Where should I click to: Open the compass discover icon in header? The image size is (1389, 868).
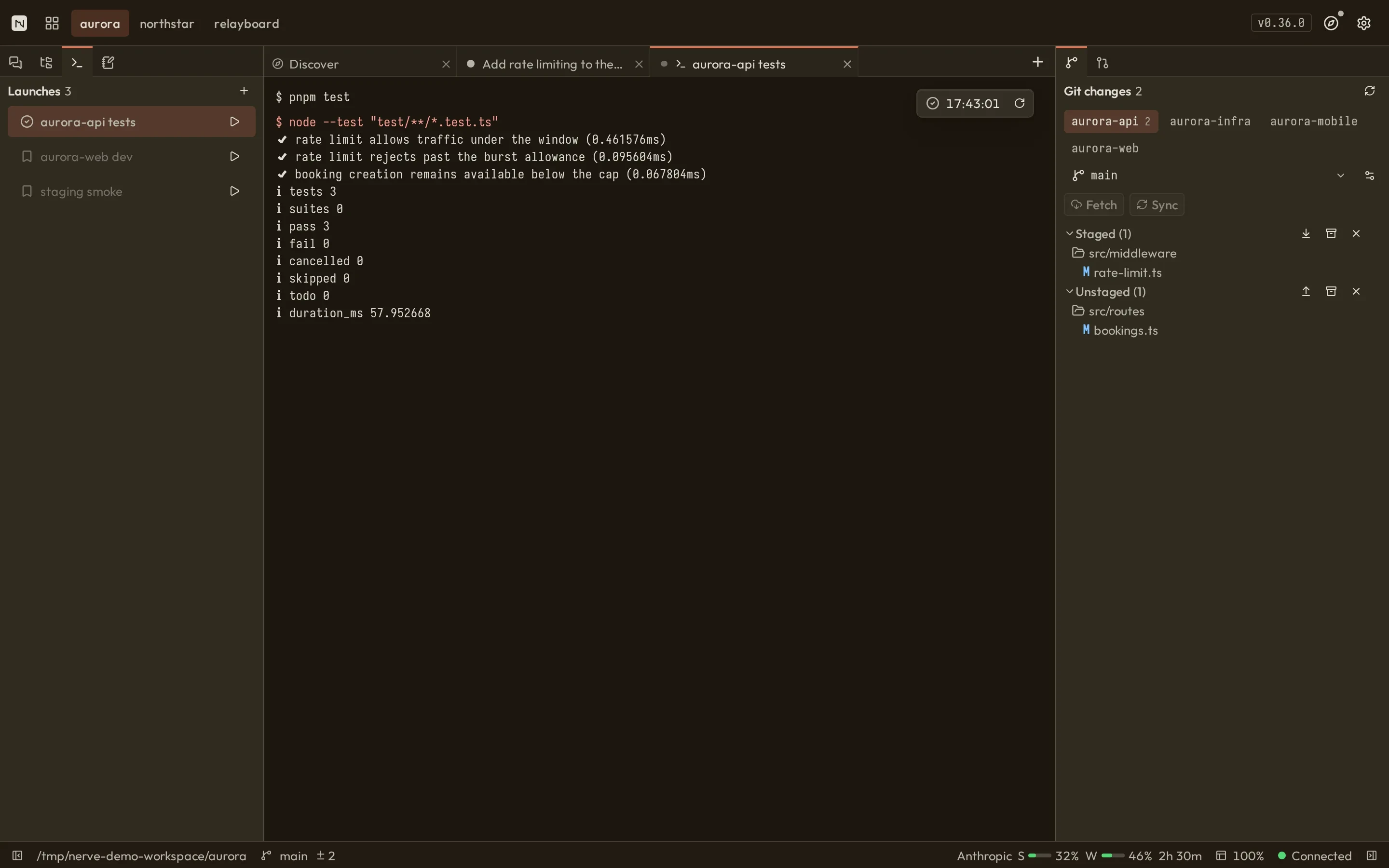pos(1332,23)
